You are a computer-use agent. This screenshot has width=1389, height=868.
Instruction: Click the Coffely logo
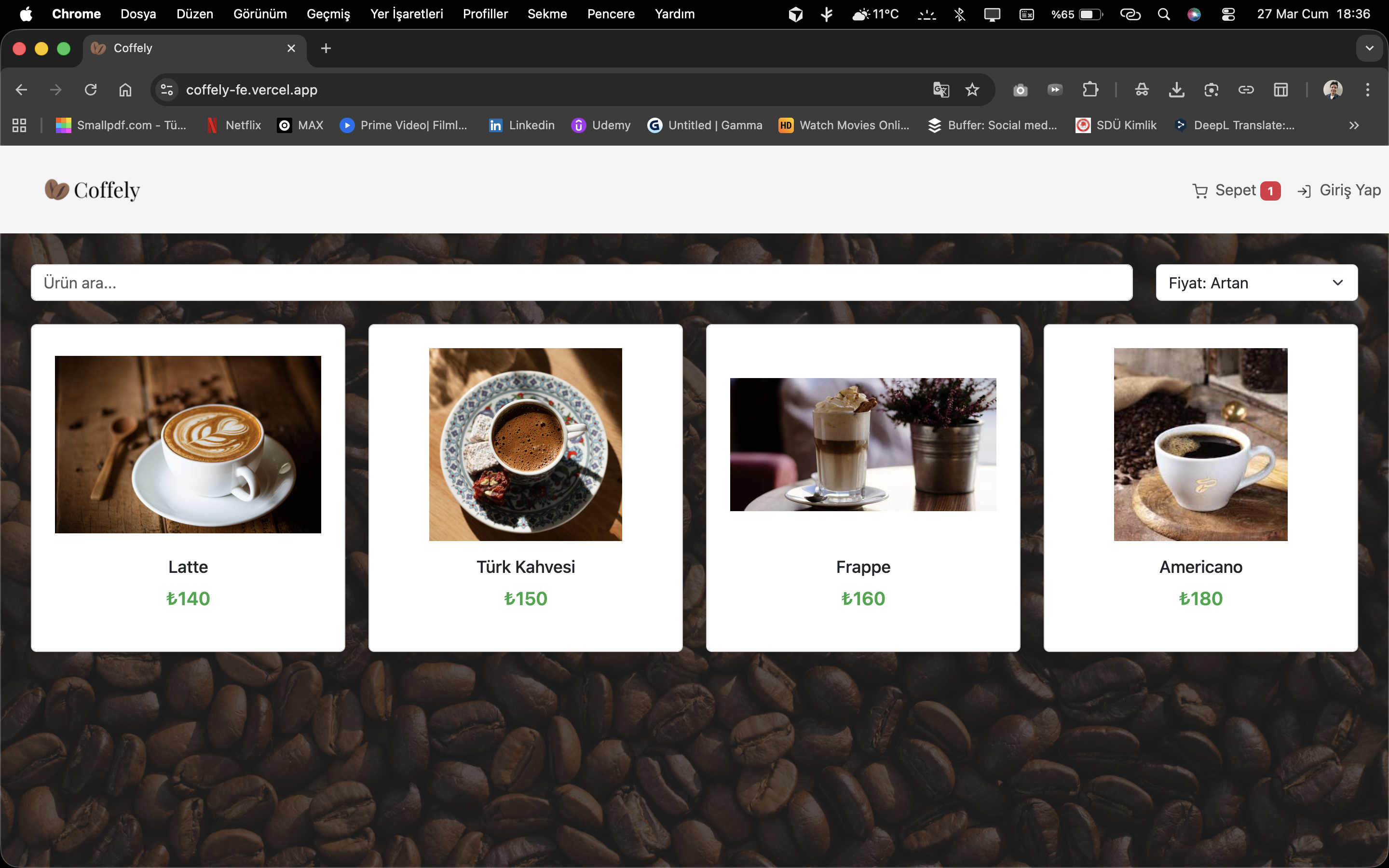[x=93, y=190]
